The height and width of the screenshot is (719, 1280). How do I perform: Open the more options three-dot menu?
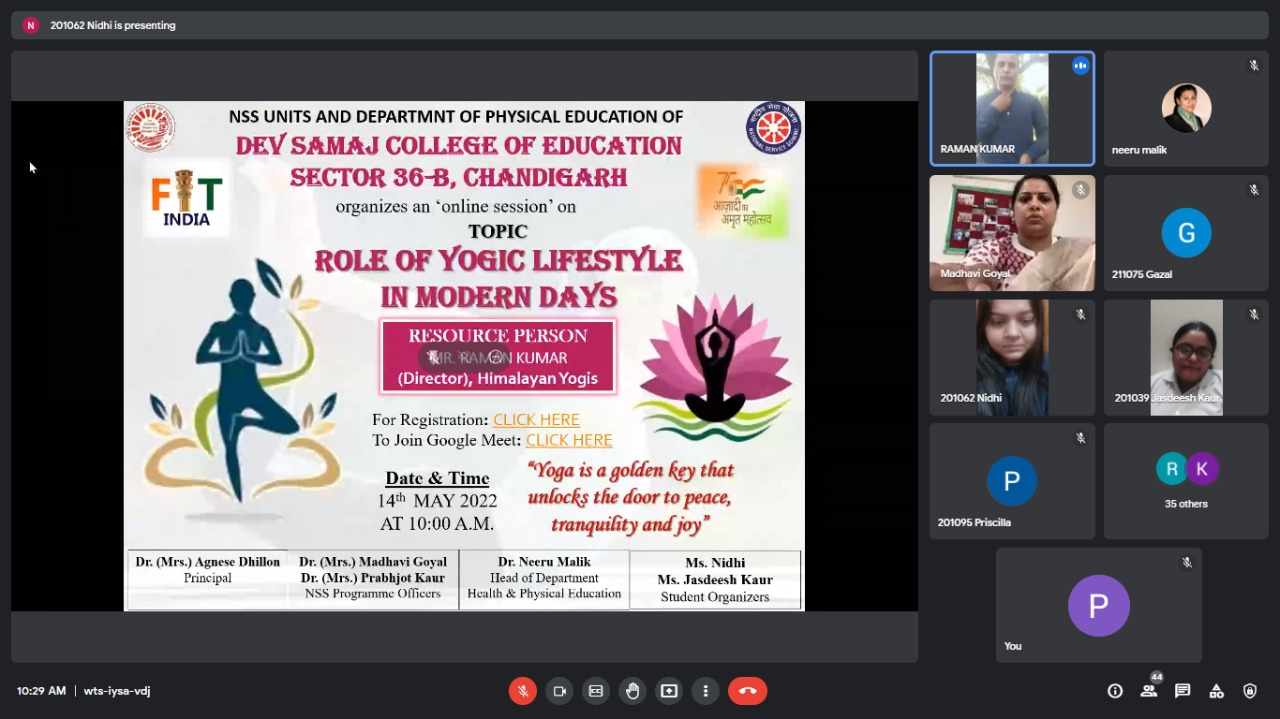[705, 691]
